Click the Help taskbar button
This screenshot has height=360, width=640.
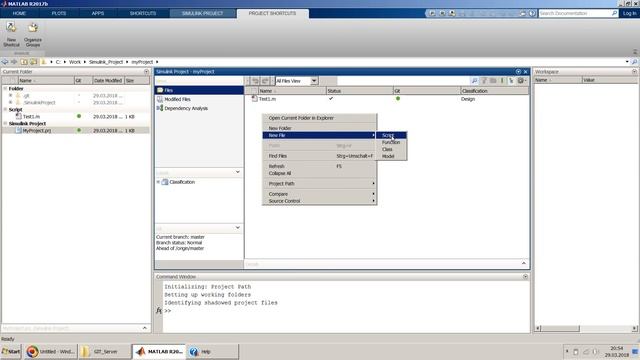[213, 351]
